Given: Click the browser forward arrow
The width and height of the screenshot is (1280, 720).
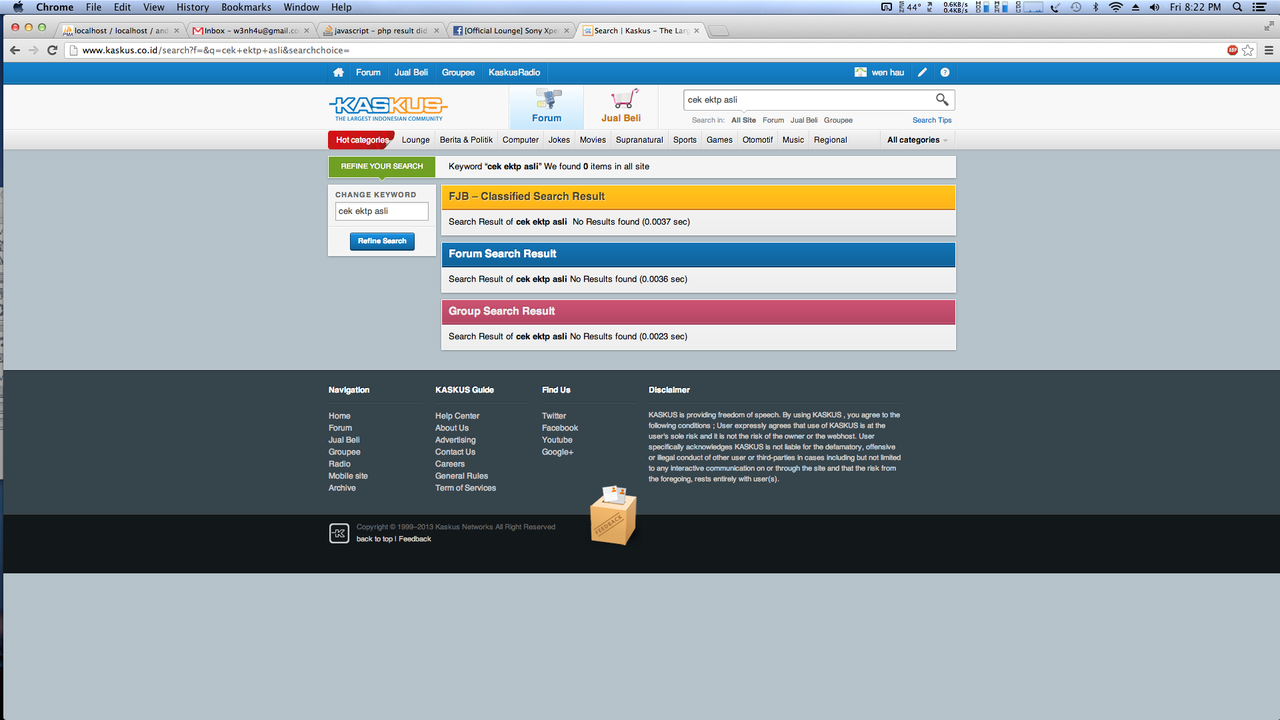Looking at the screenshot, I should 33,50.
